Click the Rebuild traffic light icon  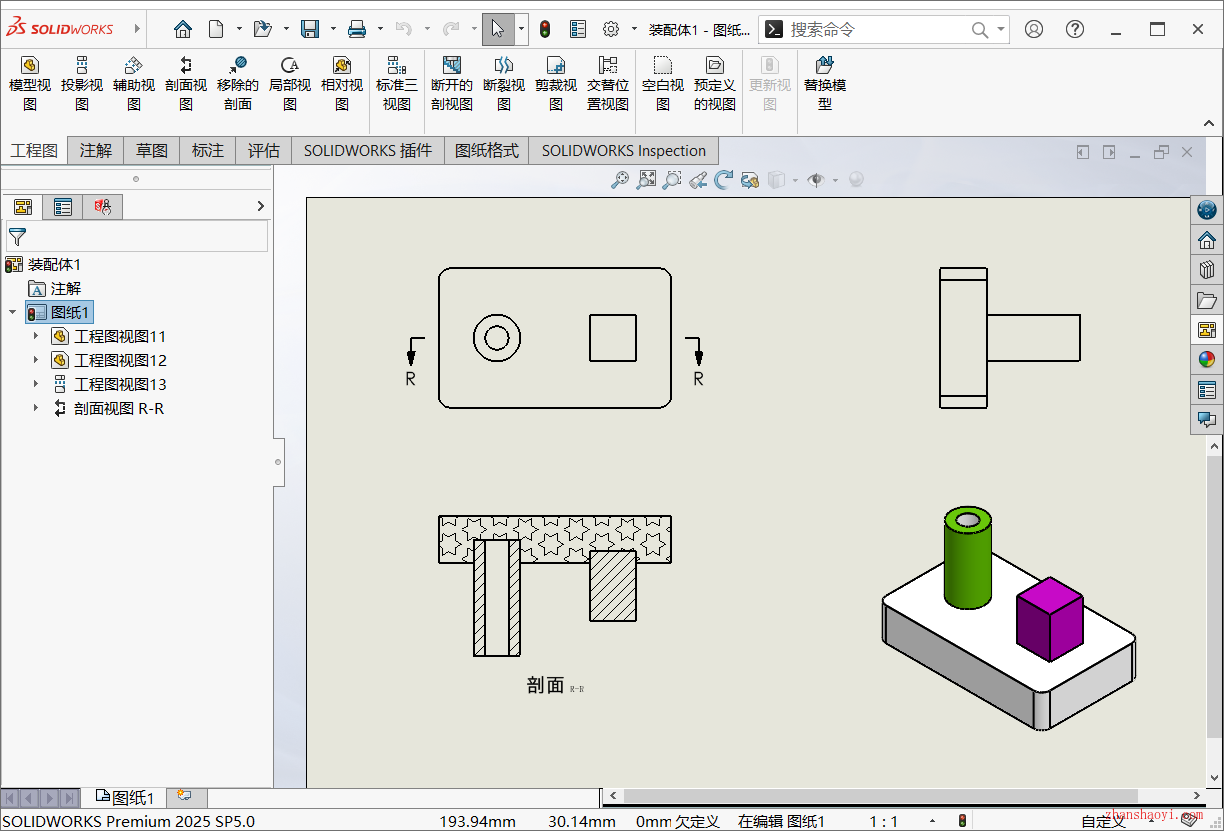click(x=545, y=29)
